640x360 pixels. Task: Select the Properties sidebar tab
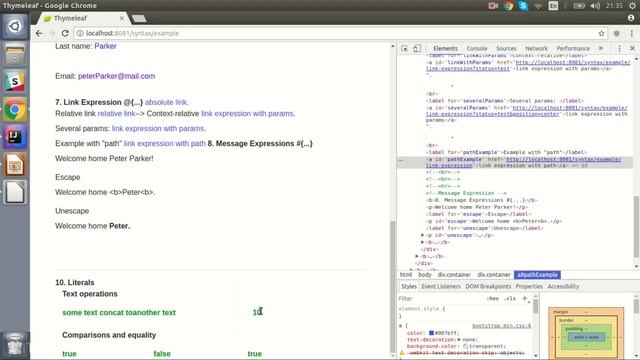(x=529, y=287)
